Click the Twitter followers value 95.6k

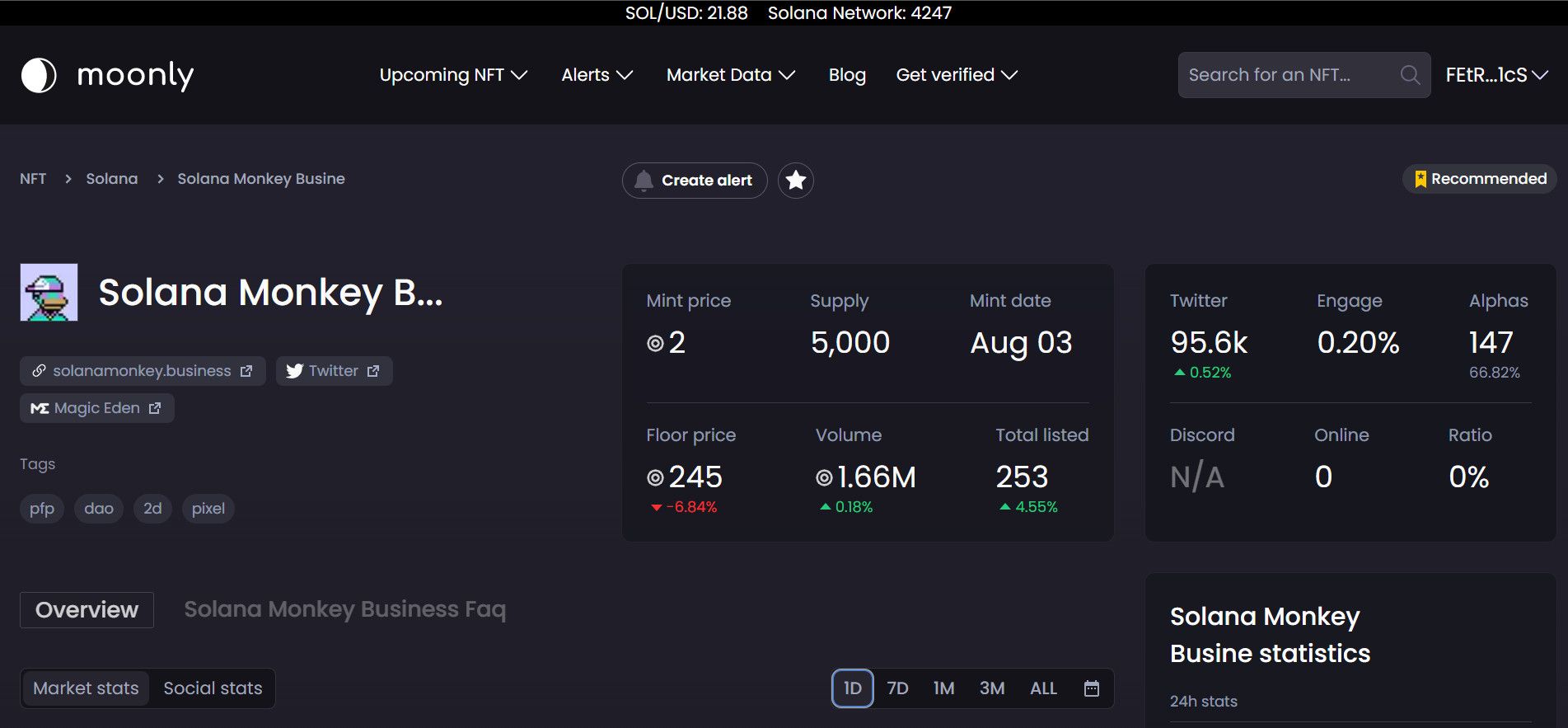click(x=1209, y=343)
